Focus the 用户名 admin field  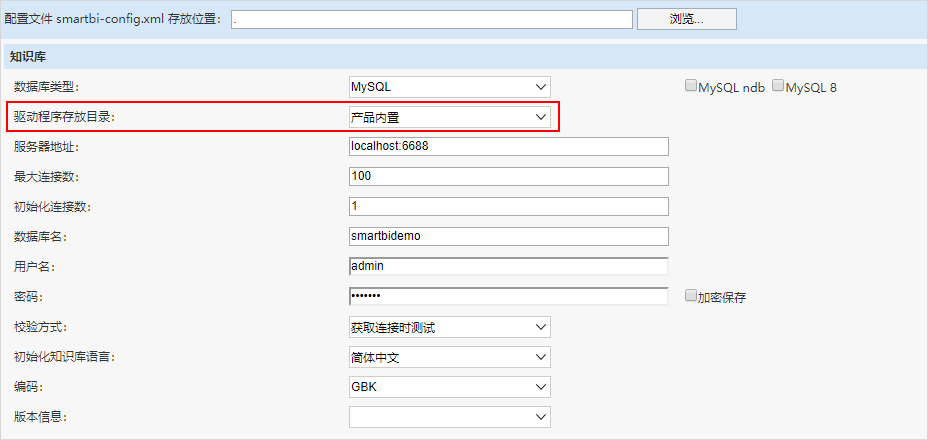(x=509, y=266)
